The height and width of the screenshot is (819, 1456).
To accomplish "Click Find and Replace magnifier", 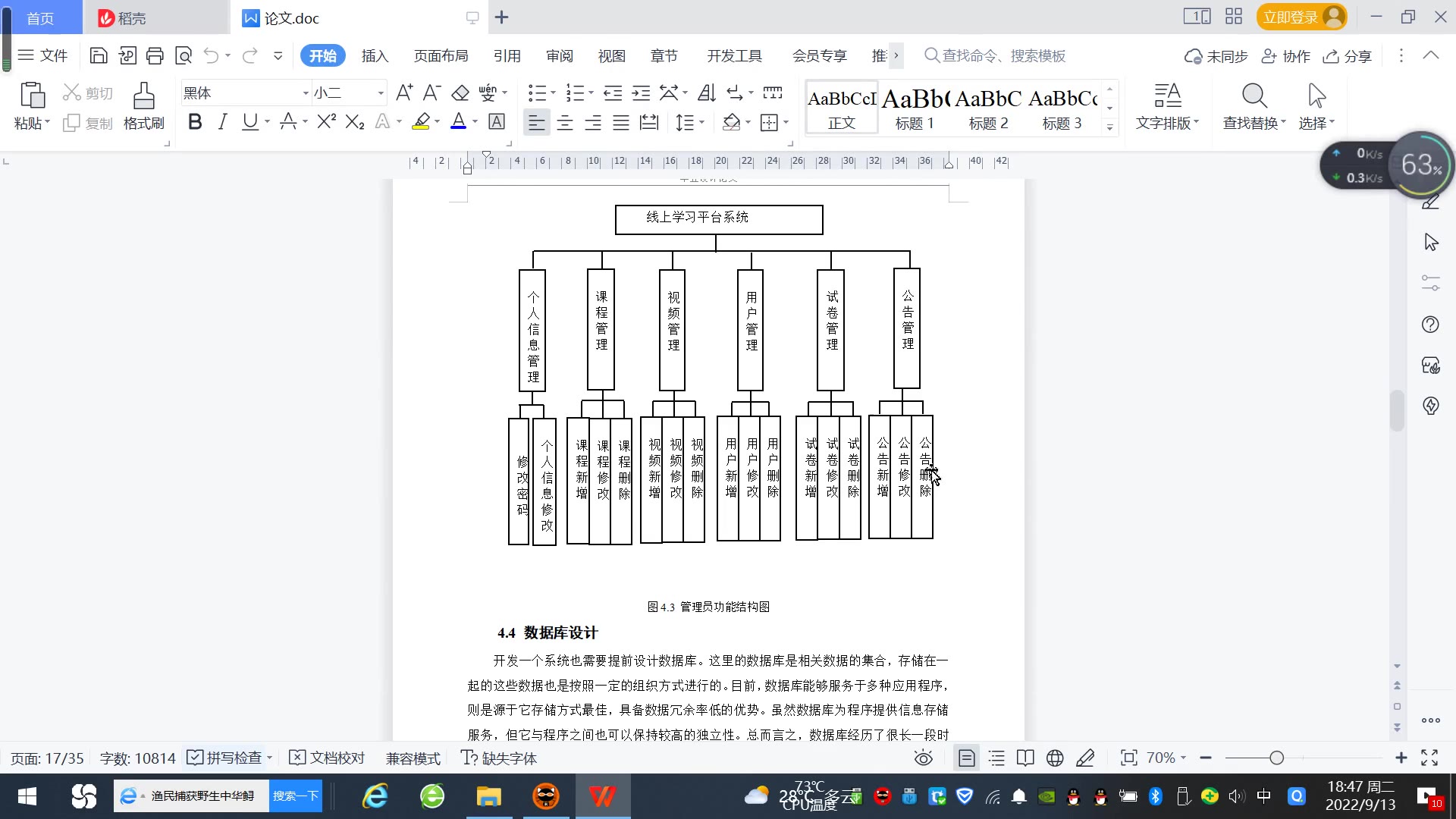I will tap(1254, 96).
